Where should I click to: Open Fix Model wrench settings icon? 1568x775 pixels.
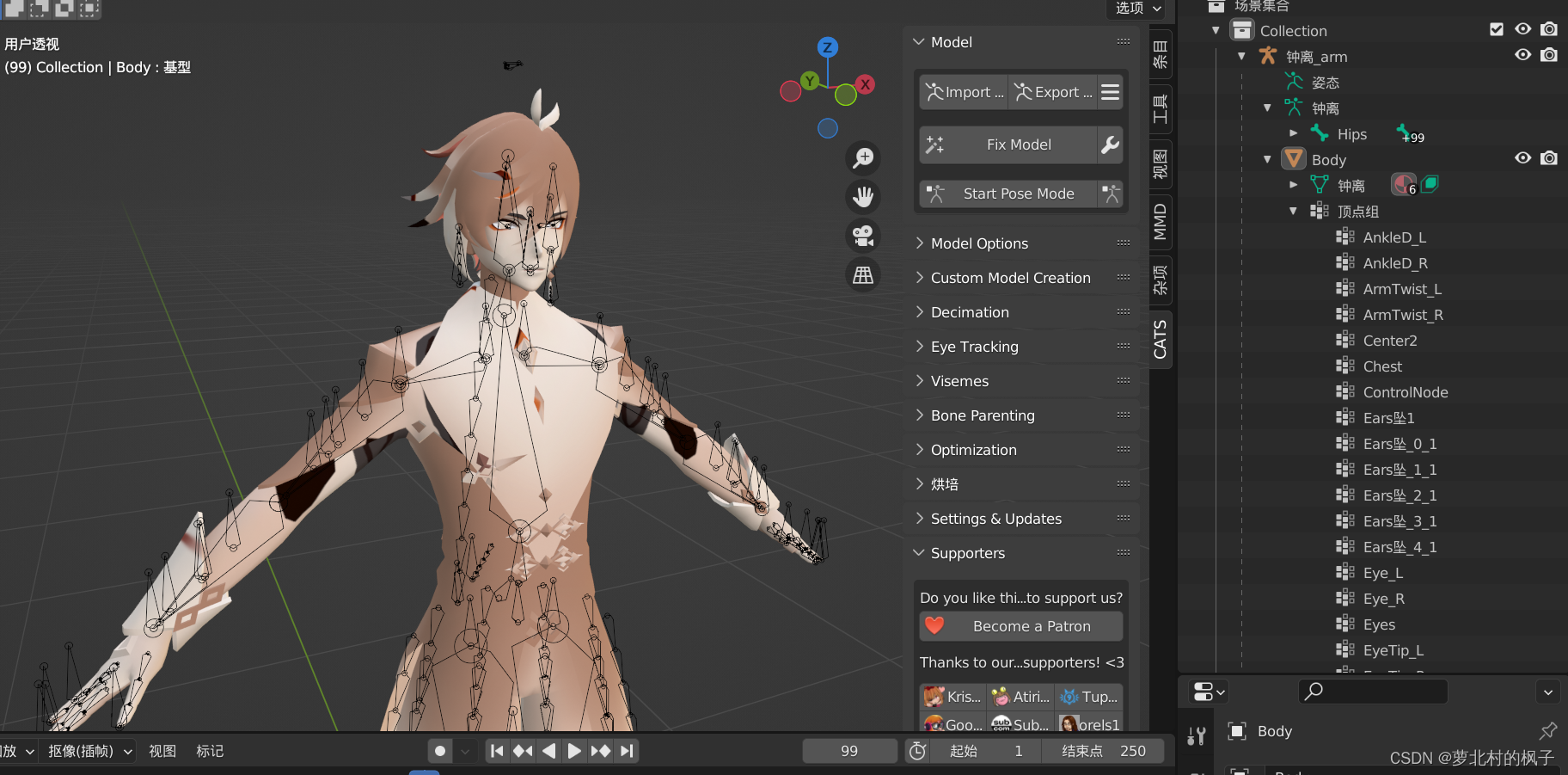pyautogui.click(x=1111, y=145)
